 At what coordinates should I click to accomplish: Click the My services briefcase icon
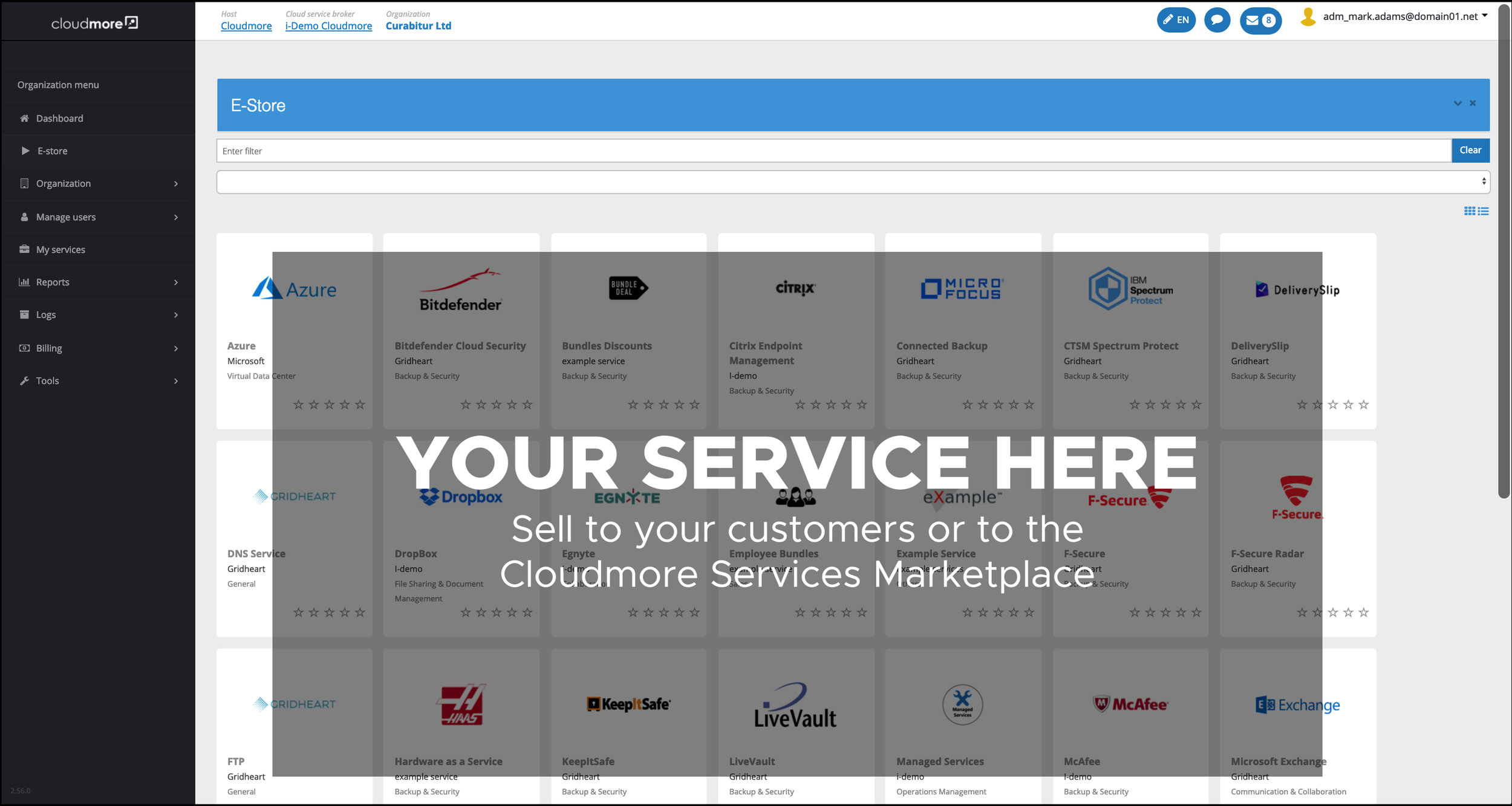(24, 249)
